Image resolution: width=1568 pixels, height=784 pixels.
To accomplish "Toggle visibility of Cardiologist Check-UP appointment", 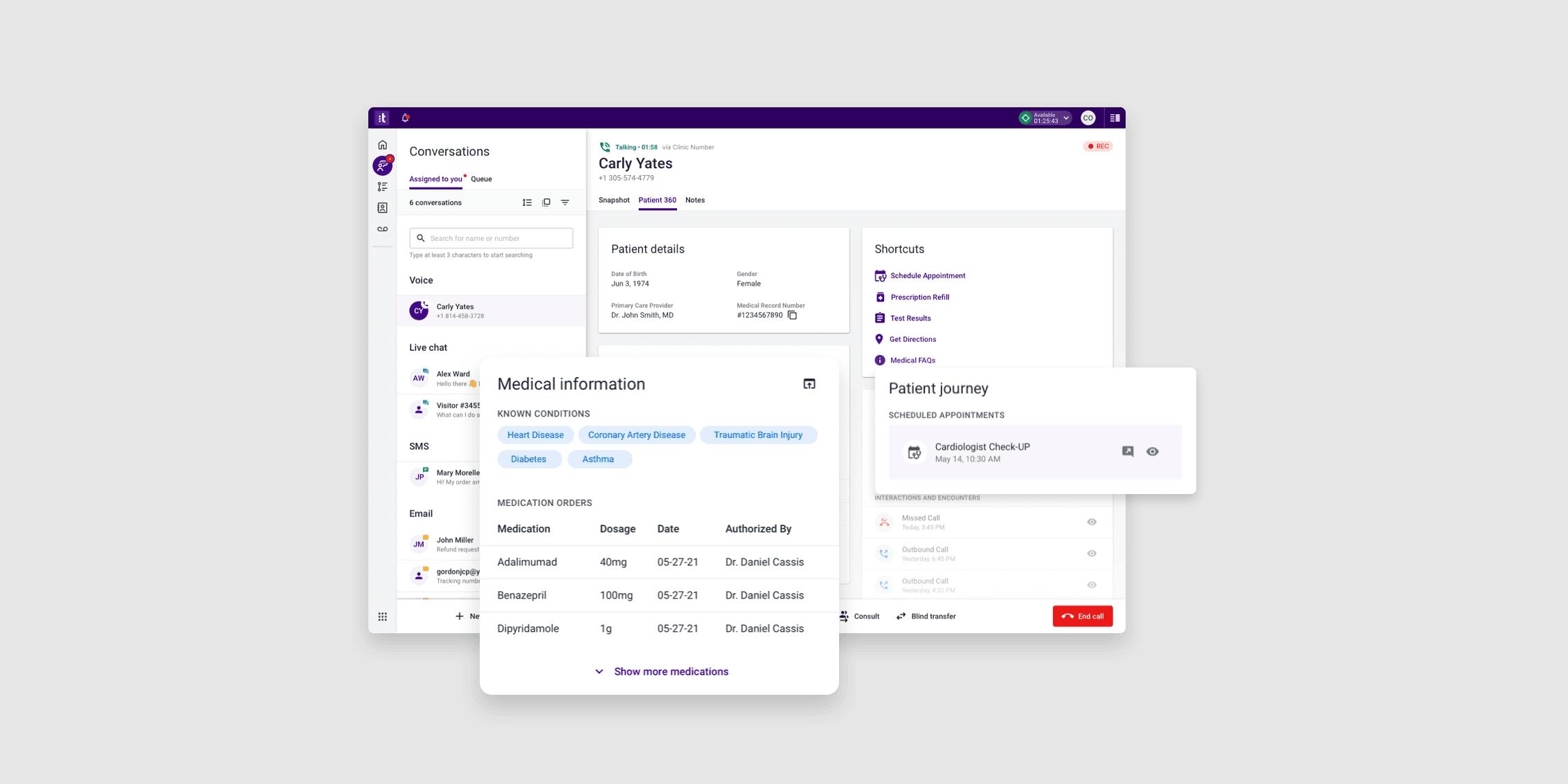I will click(1153, 450).
